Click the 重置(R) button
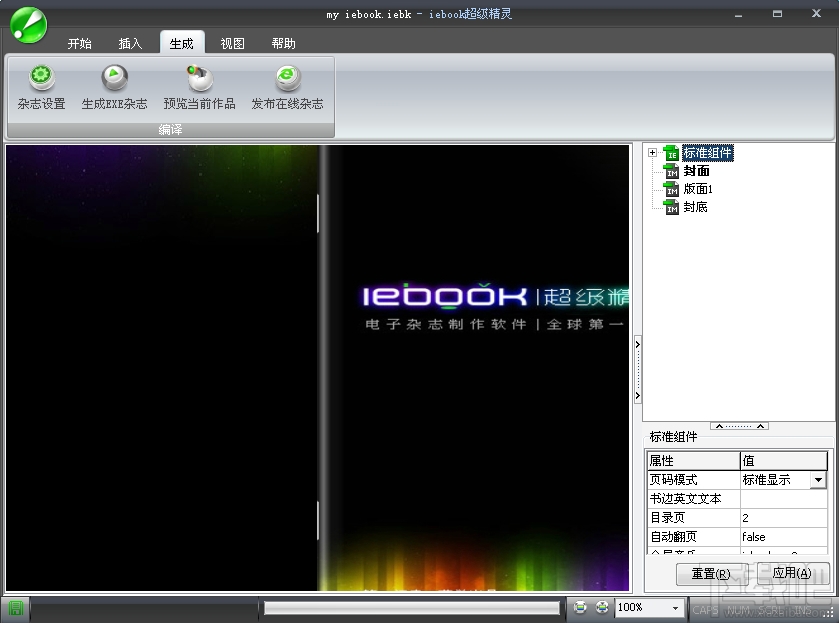The image size is (839, 623). click(x=711, y=574)
